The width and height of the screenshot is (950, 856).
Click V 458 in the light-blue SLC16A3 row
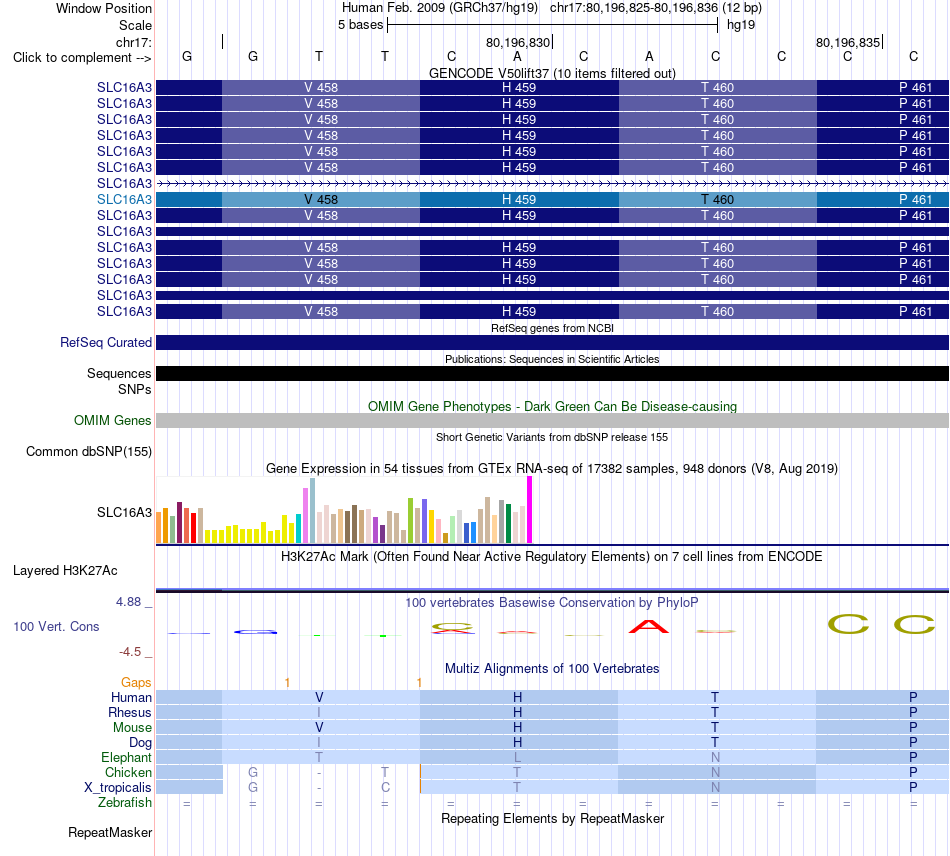321,199
